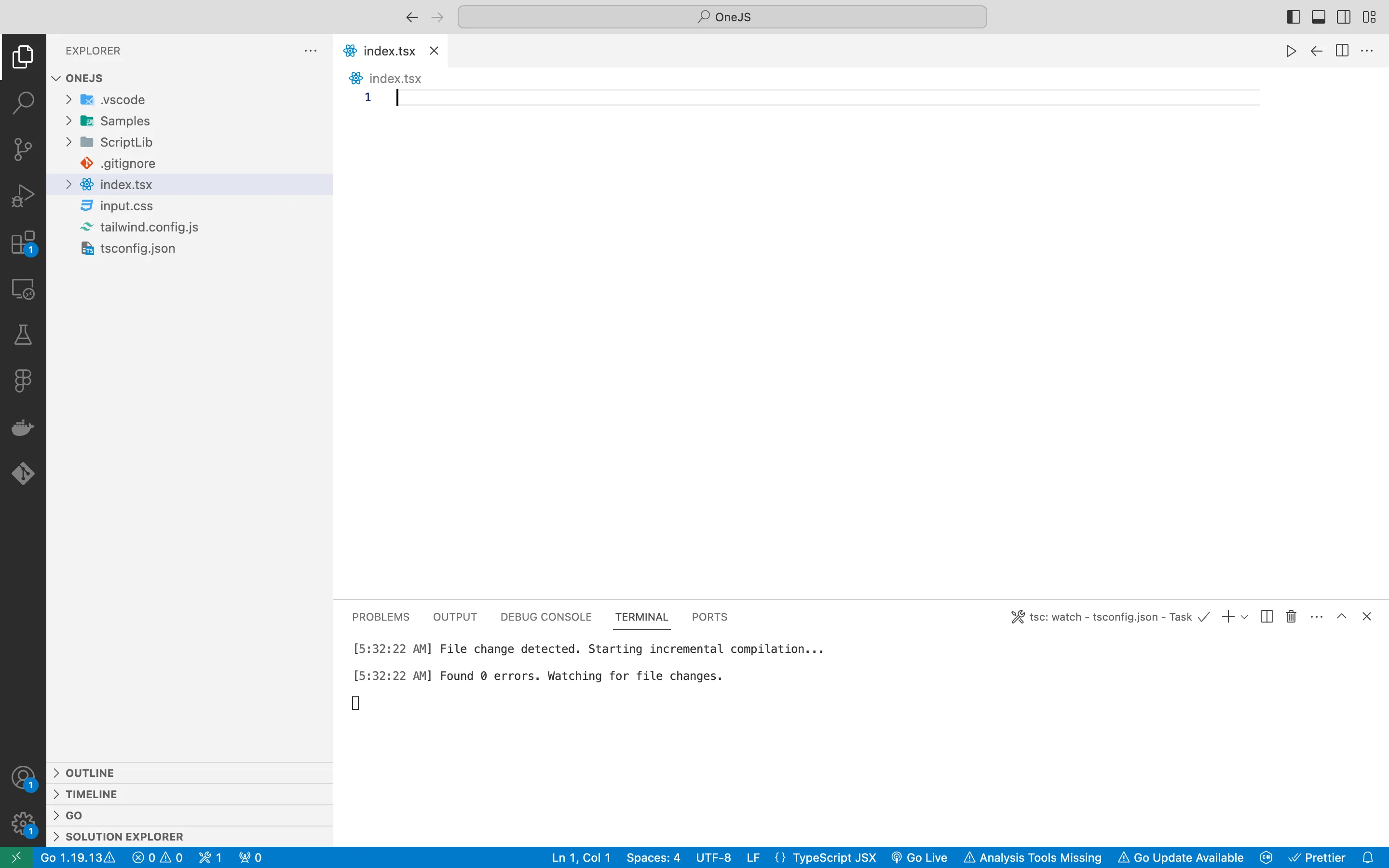Toggle the bottom panel visibility
The width and height of the screenshot is (1389, 868).
coord(1319,17)
